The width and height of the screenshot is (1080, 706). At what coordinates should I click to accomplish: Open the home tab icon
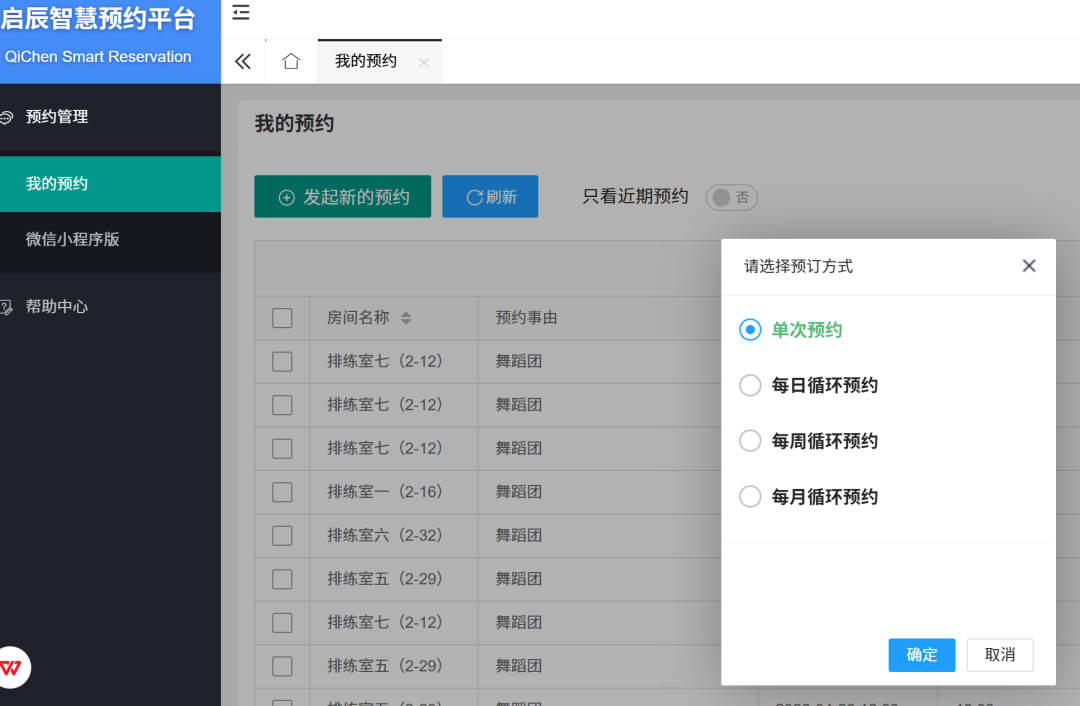tap(291, 61)
